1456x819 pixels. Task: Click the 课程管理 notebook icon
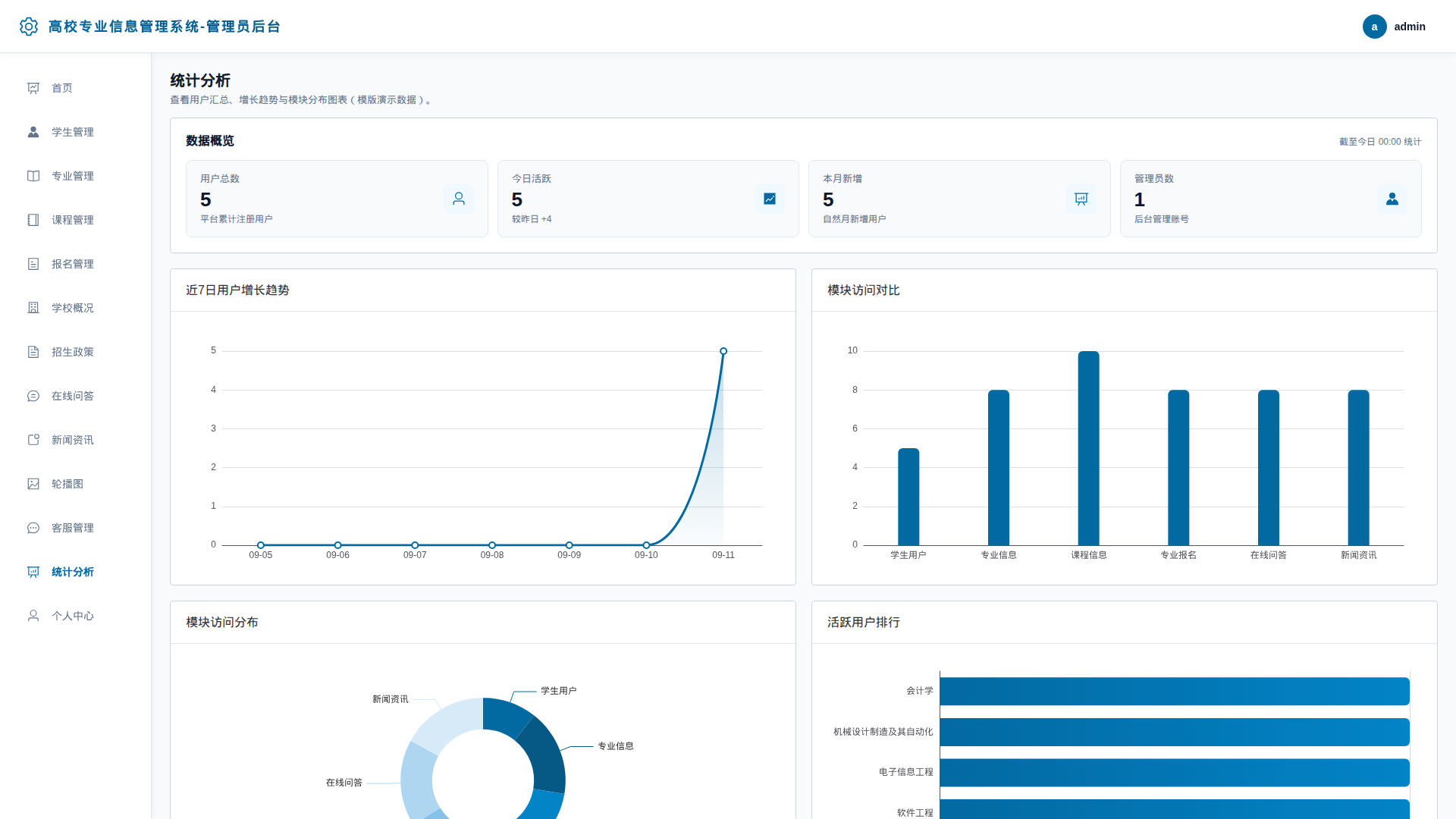pos(33,220)
